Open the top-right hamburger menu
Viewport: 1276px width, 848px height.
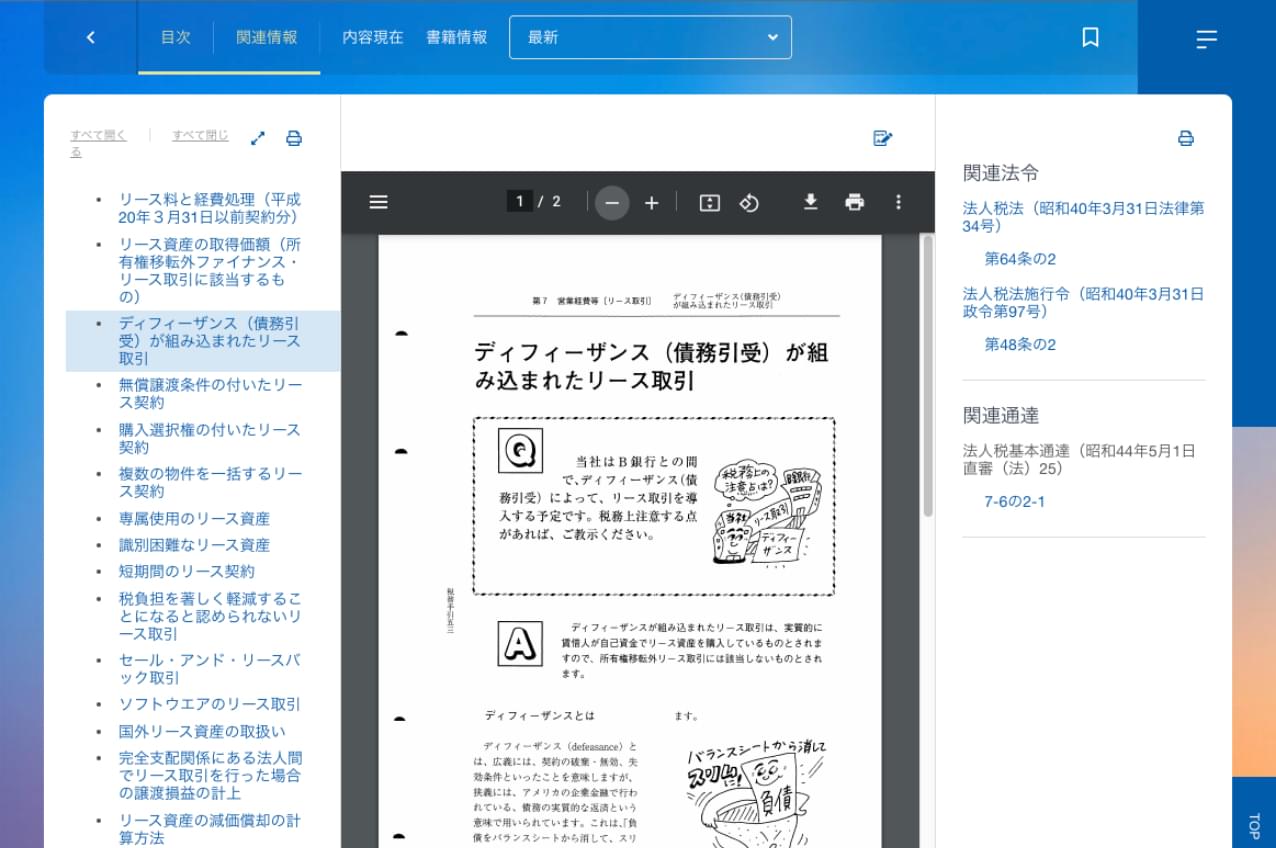1206,40
